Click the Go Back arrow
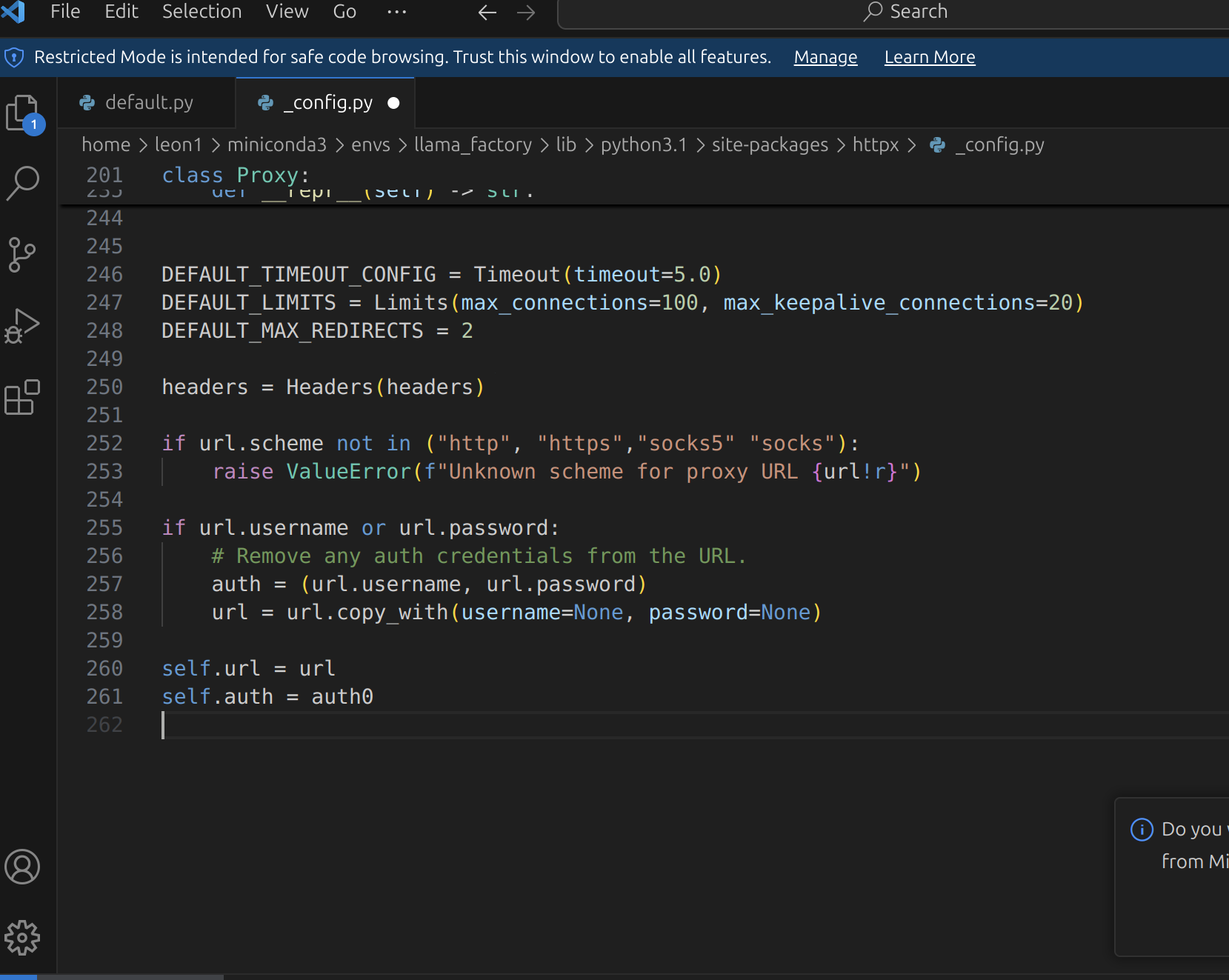 click(x=487, y=13)
